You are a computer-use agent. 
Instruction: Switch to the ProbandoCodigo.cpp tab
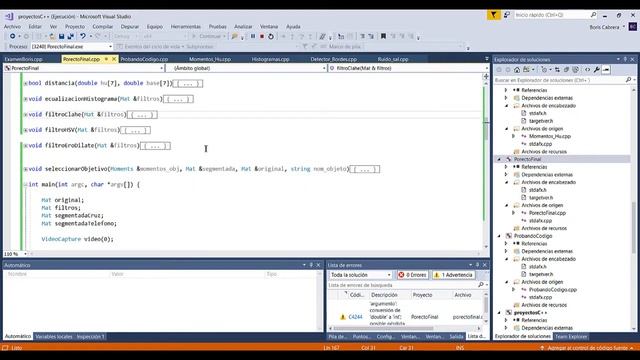(x=144, y=59)
